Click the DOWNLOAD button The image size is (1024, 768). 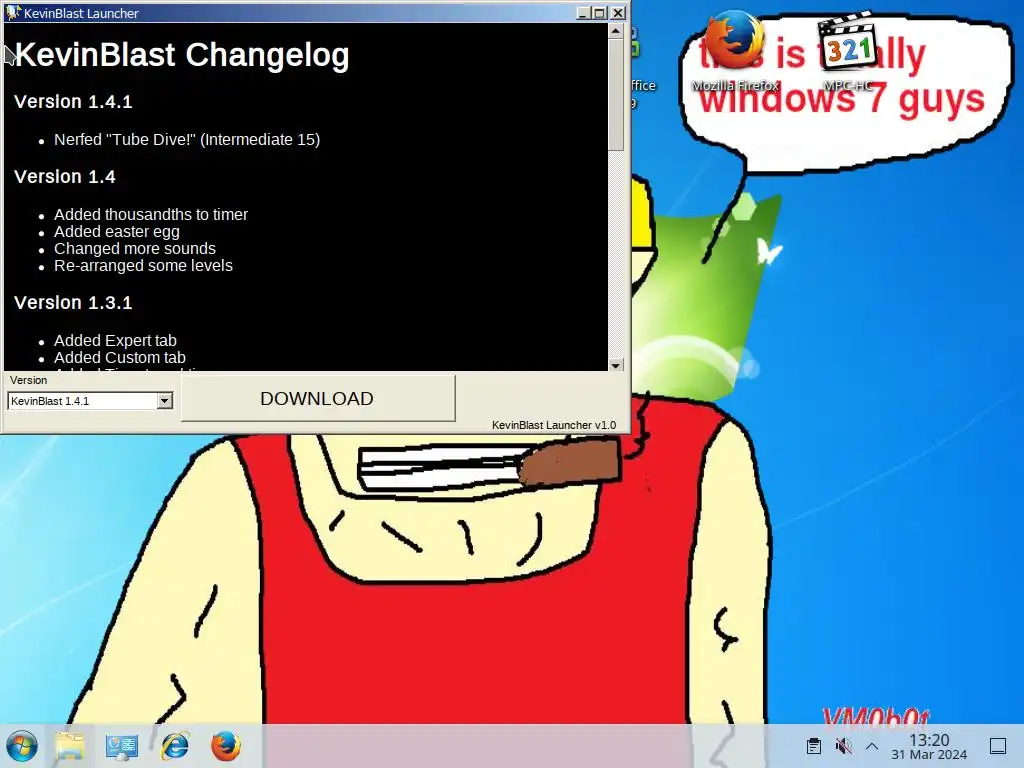pyautogui.click(x=317, y=398)
